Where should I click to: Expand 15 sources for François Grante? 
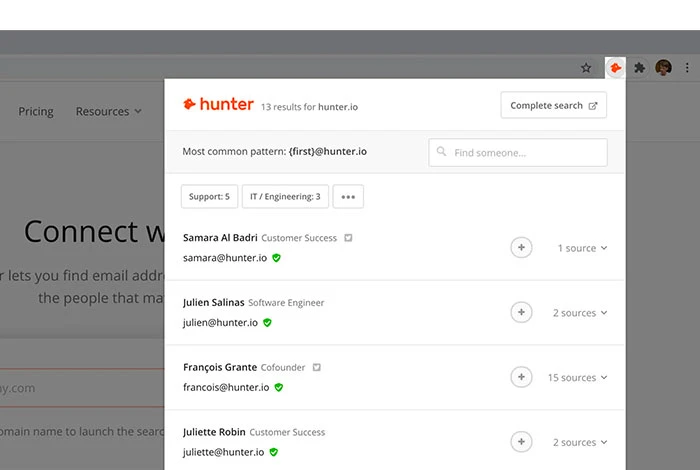point(577,378)
